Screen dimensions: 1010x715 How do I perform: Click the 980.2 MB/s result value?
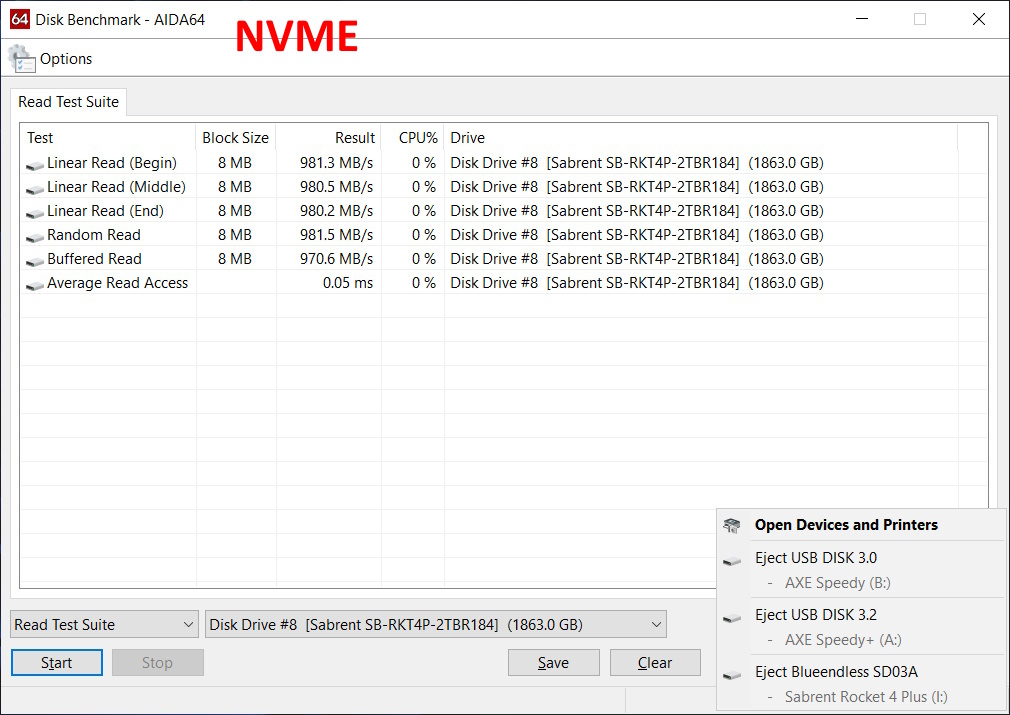pos(336,211)
